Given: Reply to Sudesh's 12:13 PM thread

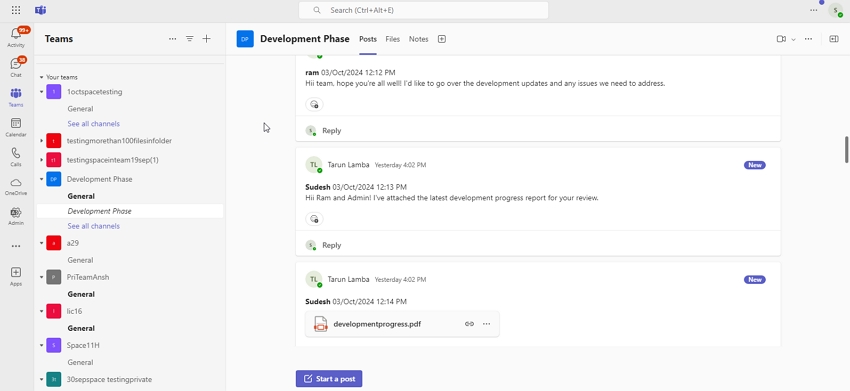Looking at the screenshot, I should tap(331, 245).
